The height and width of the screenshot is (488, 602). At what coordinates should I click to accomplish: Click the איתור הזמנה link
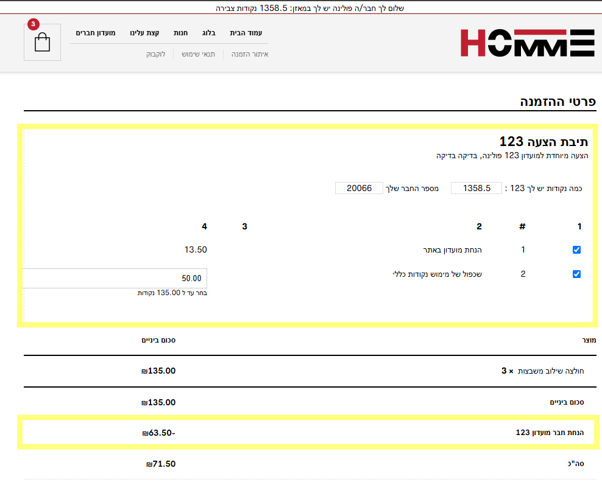coord(250,54)
